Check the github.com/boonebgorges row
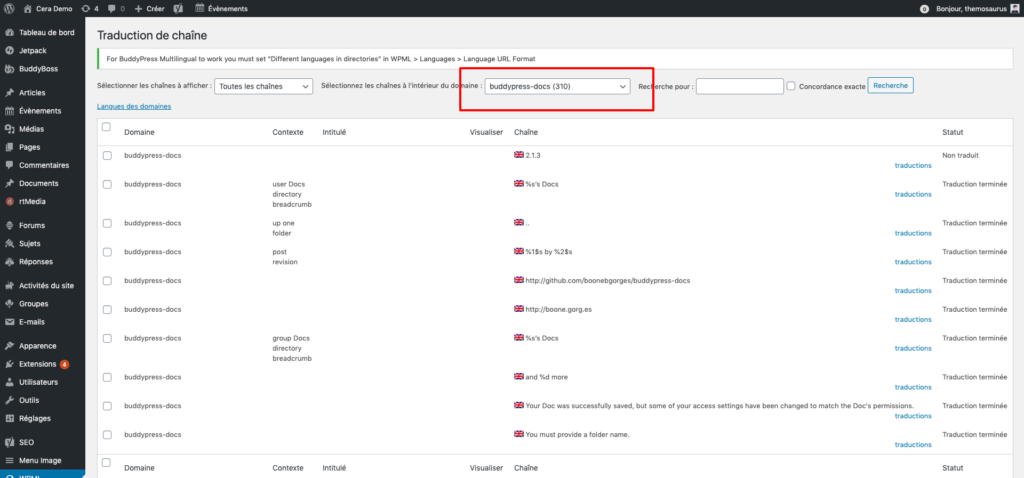 pyautogui.click(x=107, y=281)
